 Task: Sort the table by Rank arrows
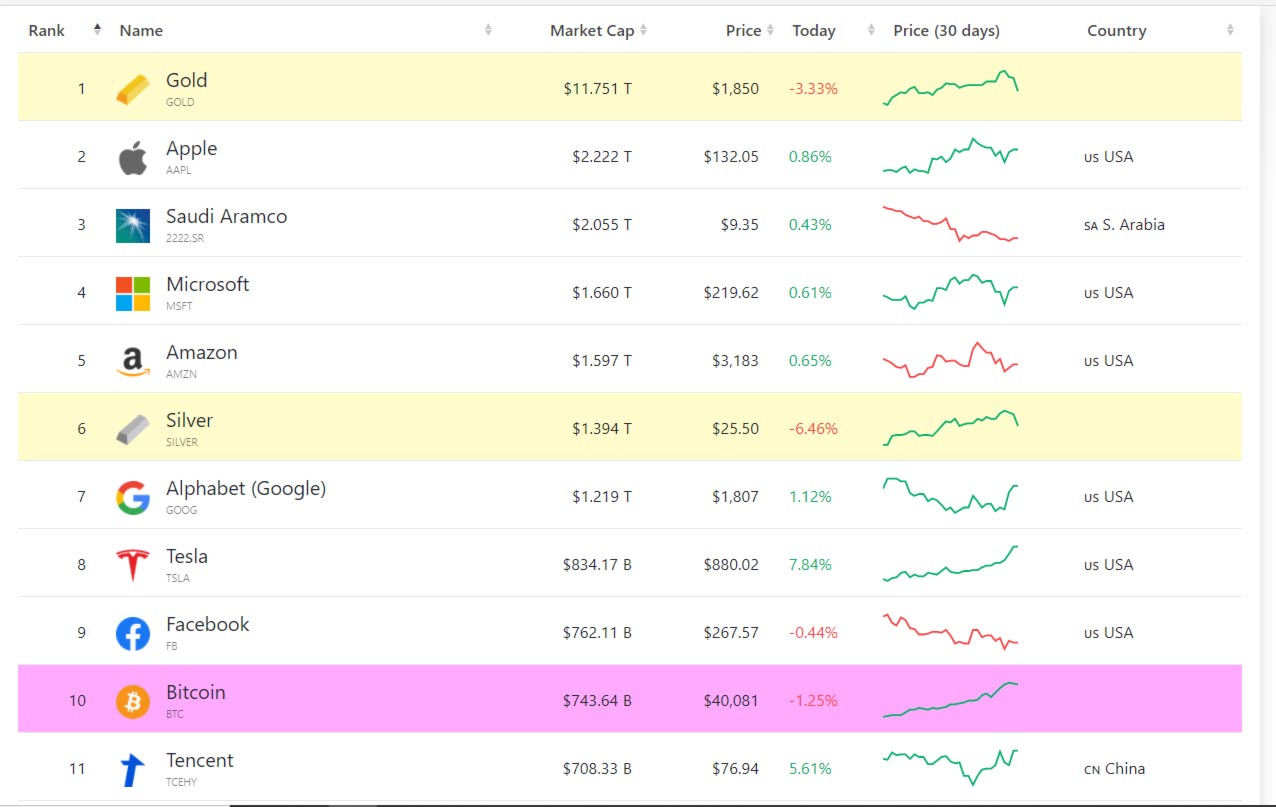pyautogui.click(x=97, y=30)
